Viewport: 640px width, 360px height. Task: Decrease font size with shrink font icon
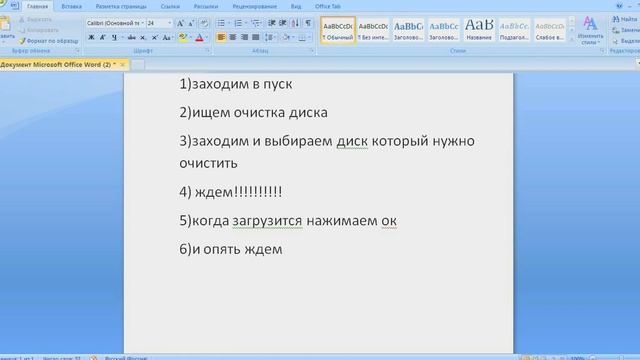[191, 23]
